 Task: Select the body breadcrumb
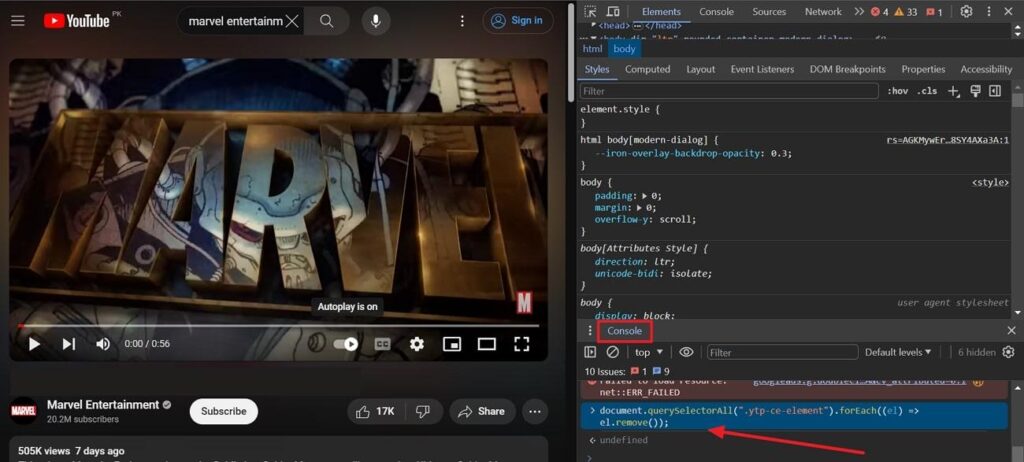click(x=624, y=49)
